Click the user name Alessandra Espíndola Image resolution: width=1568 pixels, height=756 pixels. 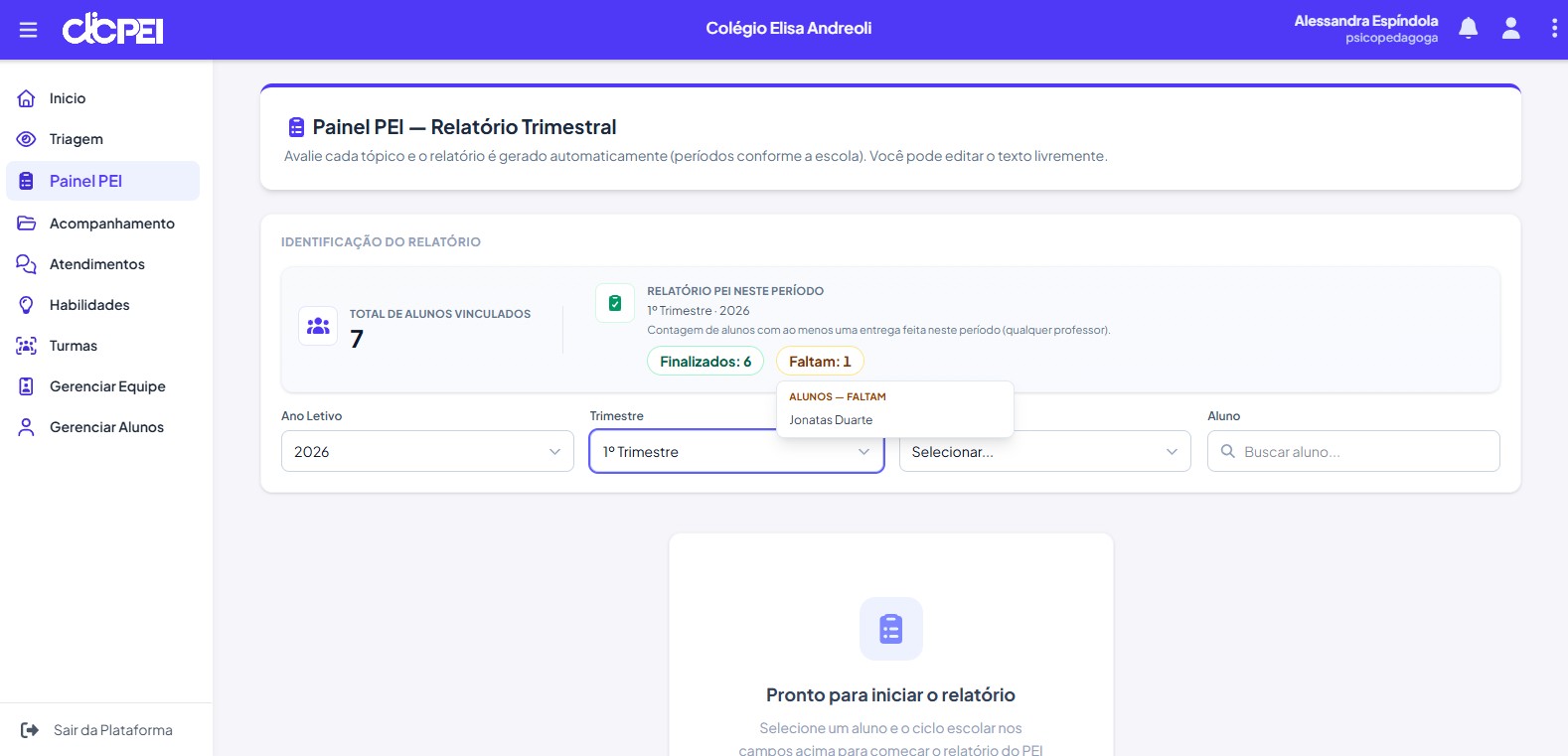[1365, 21]
